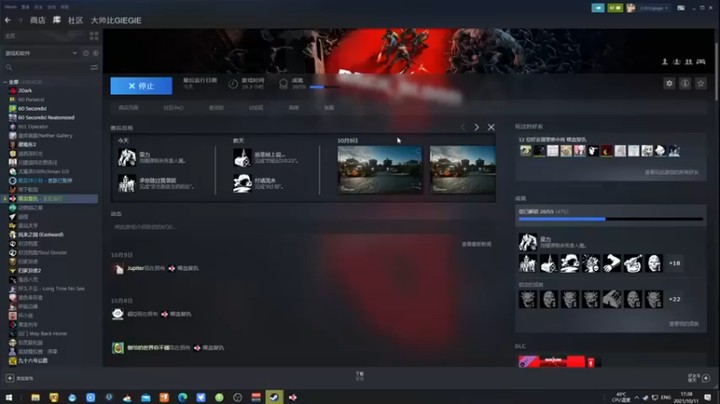Collapse the 全部 category in game list
Viewport: 720px width, 404px height.
click(x=5, y=82)
